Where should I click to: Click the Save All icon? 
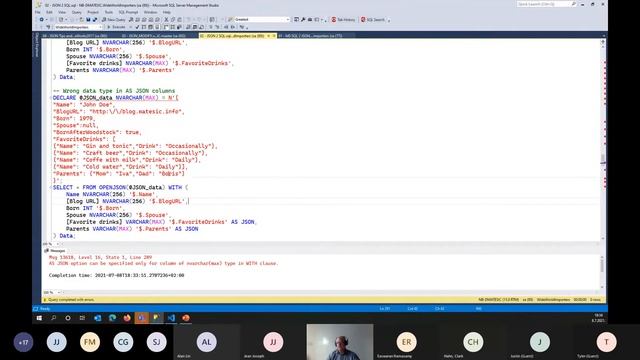click(95, 20)
